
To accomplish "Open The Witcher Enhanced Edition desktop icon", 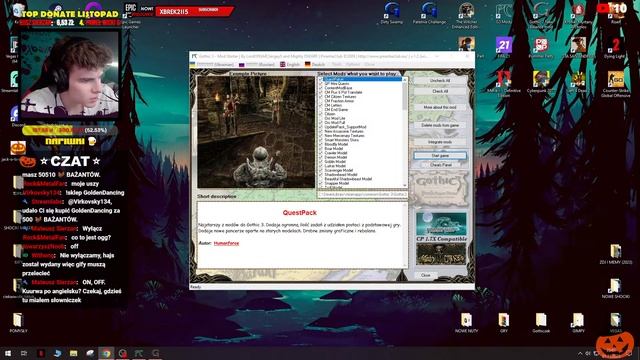I will click(466, 16).
